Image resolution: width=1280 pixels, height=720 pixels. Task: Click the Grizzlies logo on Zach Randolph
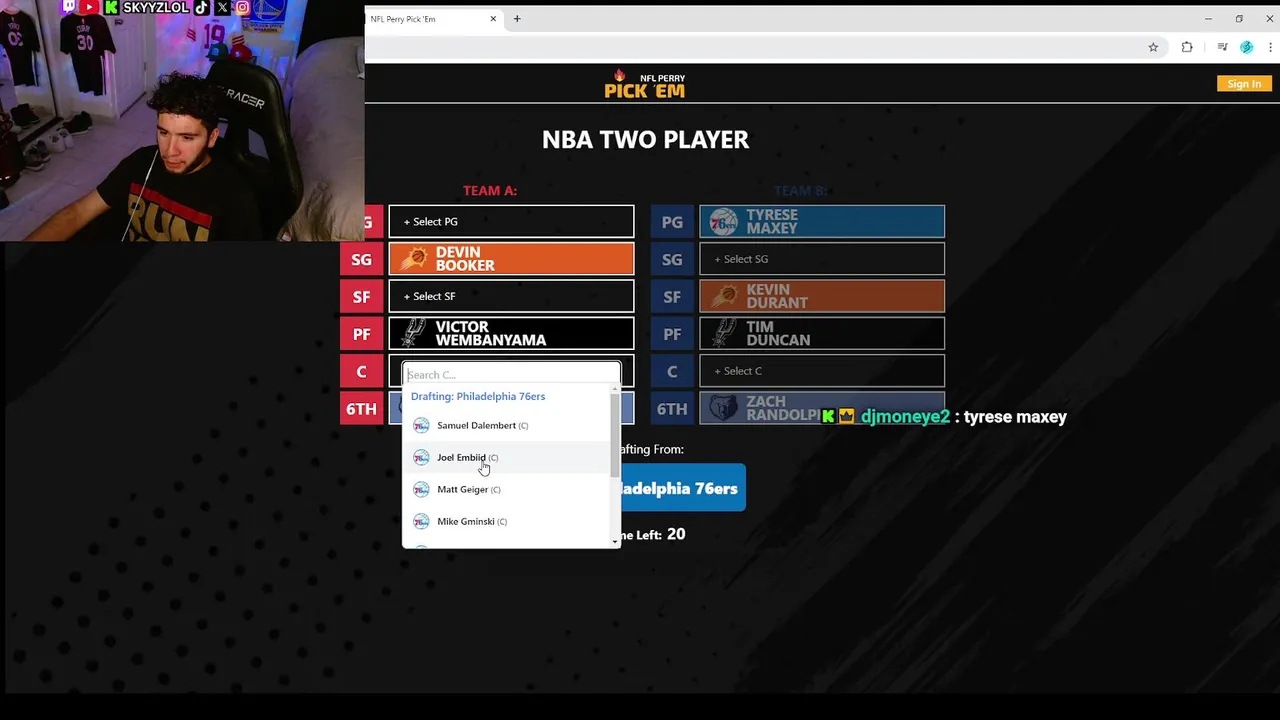[x=725, y=408]
